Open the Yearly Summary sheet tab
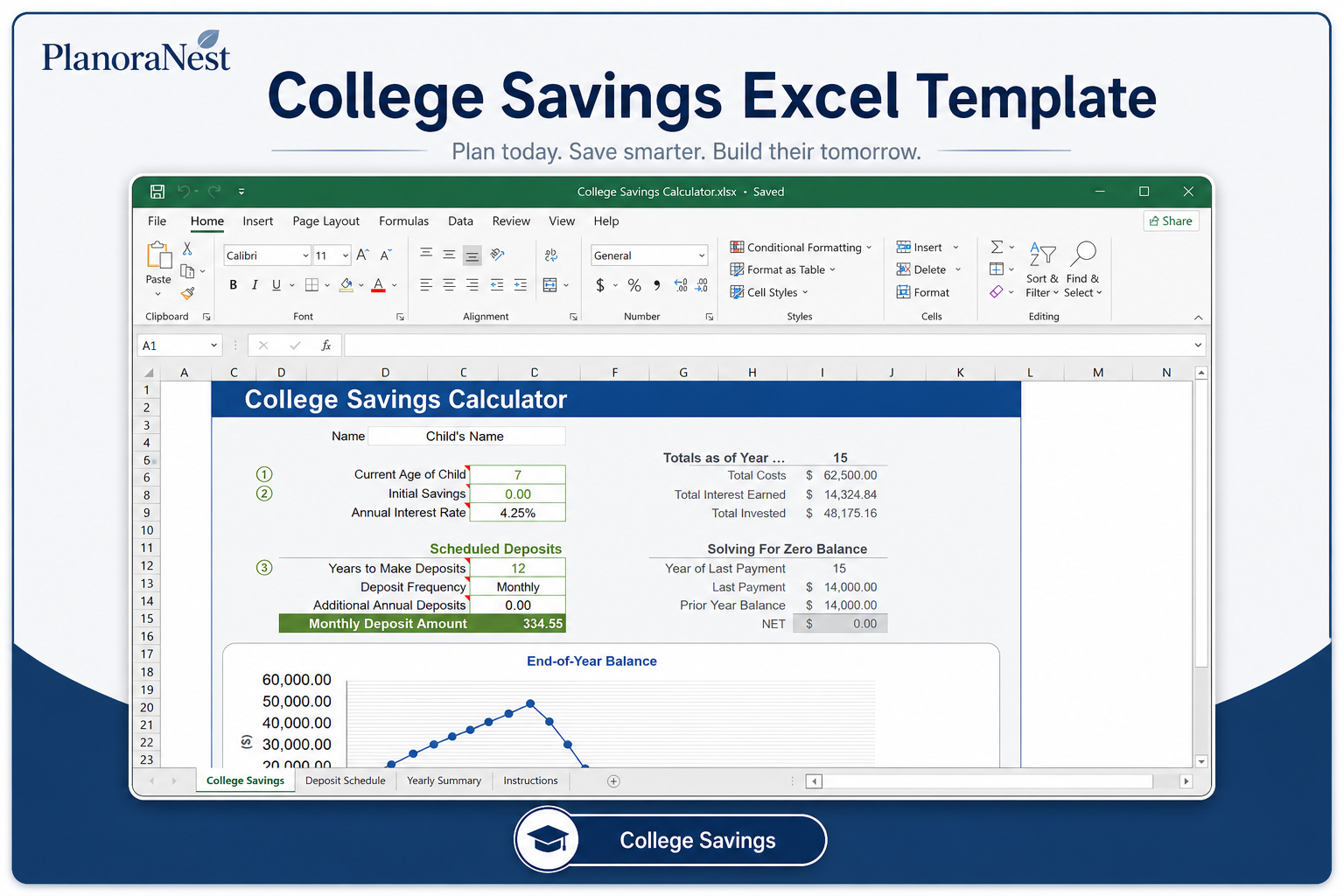Viewport: 1344px width, 896px height. pyautogui.click(x=444, y=781)
